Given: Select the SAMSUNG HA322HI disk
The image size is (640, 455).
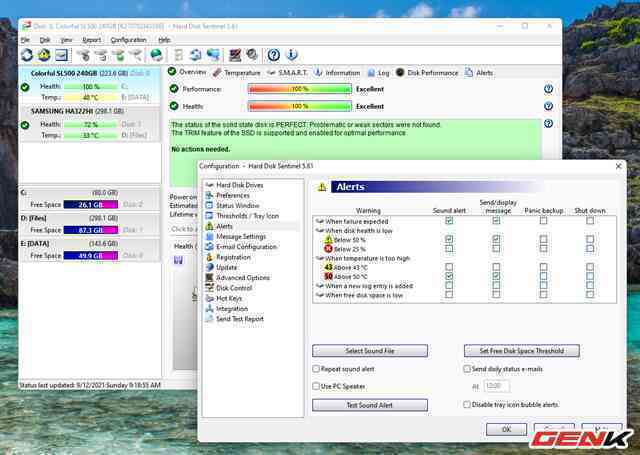Looking at the screenshot, I should pos(90,123).
